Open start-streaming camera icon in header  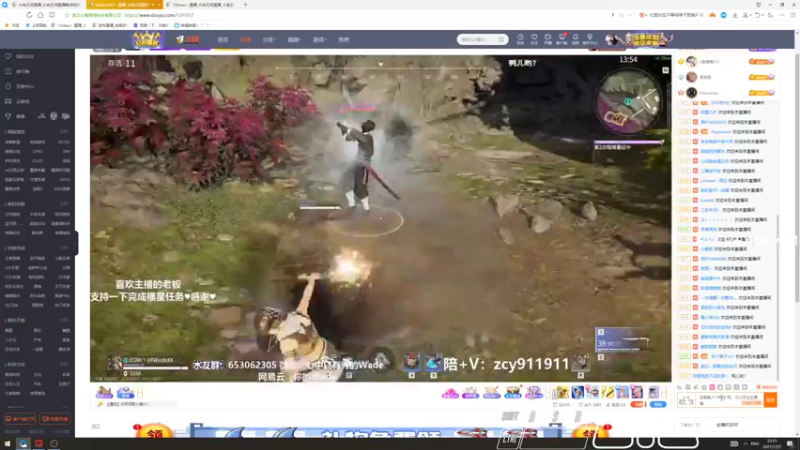tap(547, 39)
